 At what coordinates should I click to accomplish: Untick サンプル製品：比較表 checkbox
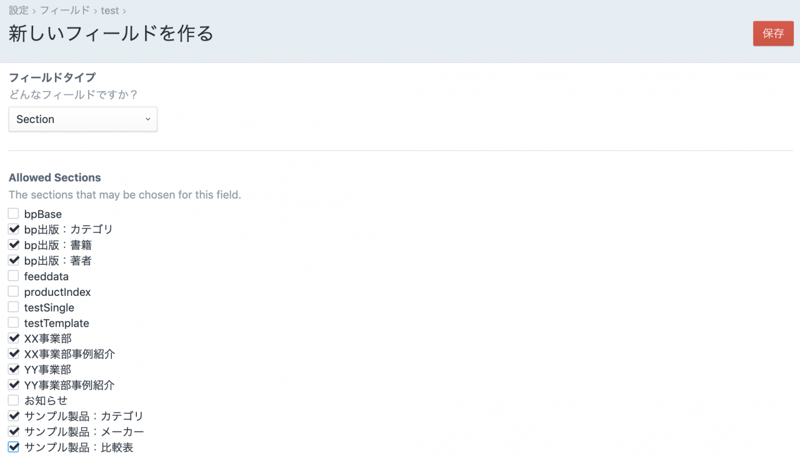(x=14, y=447)
